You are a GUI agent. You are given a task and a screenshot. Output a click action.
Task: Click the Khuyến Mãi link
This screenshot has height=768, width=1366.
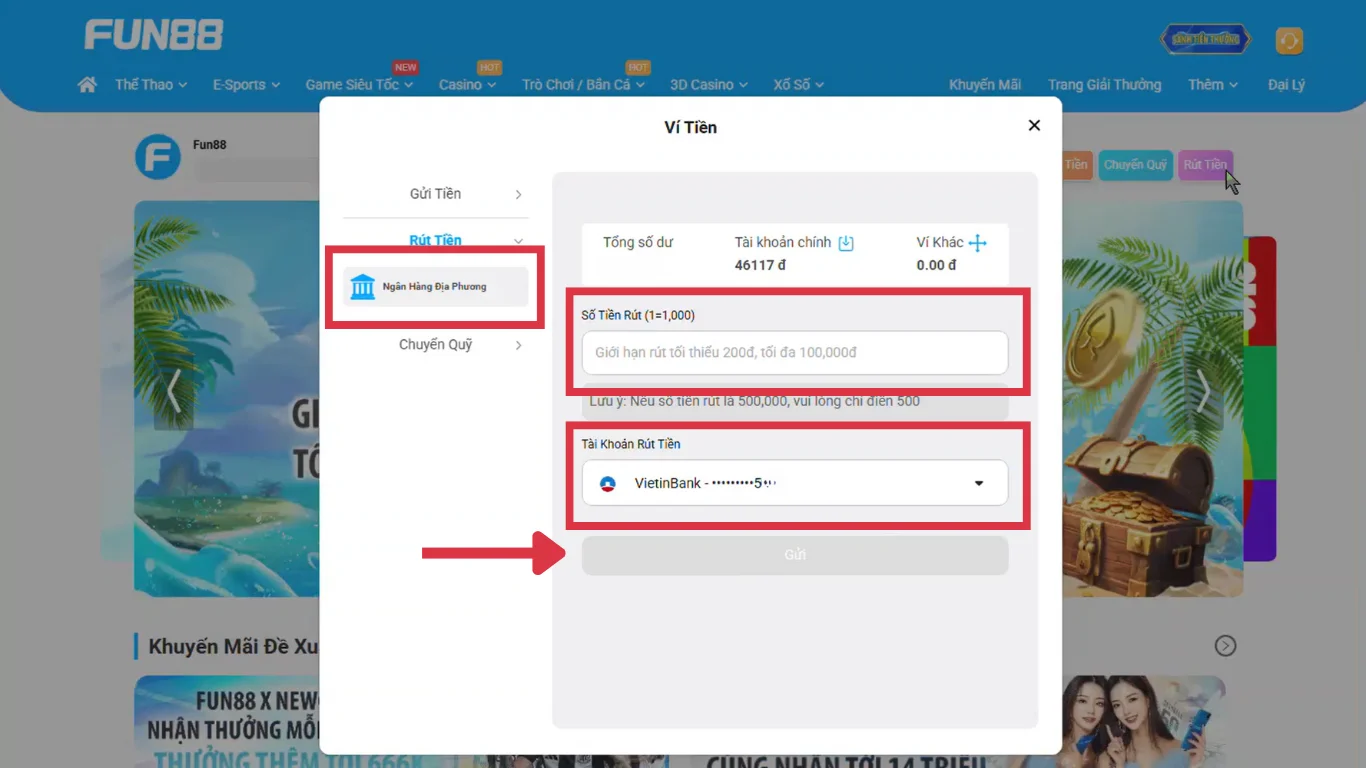pyautogui.click(x=985, y=85)
